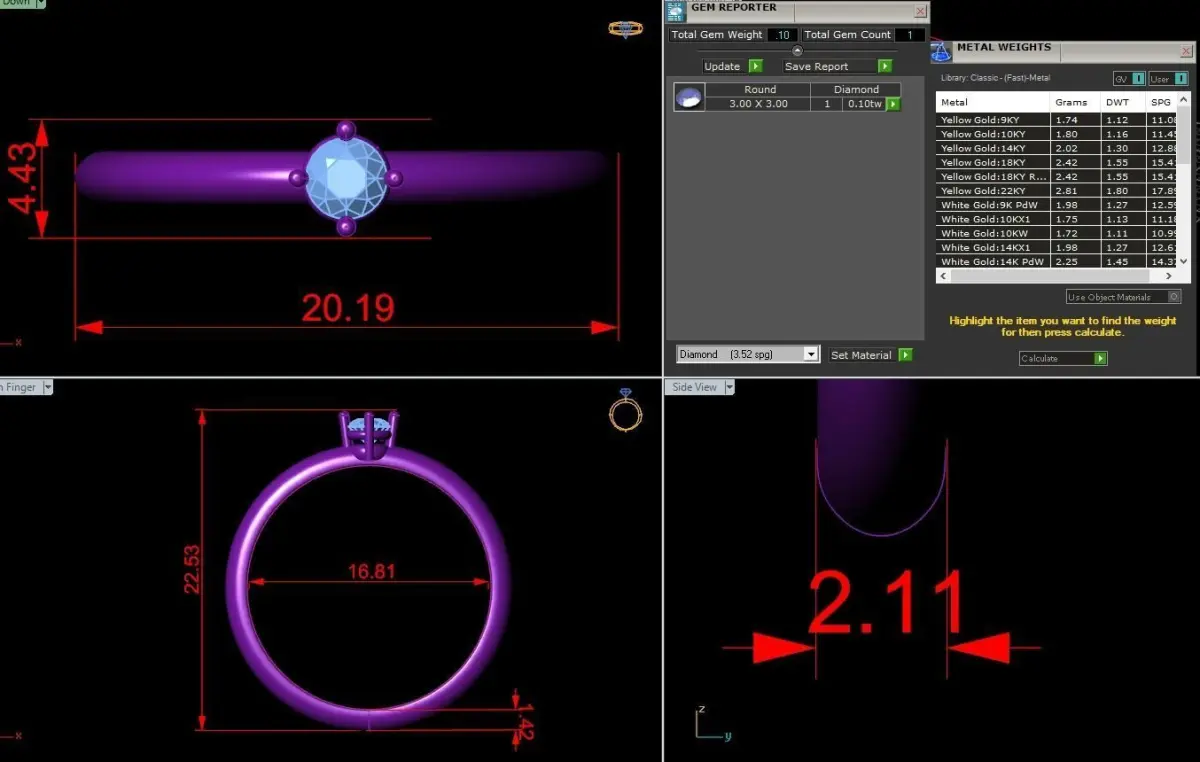Screen dimensions: 1200x762
Task: Click the DWT column header
Action: coord(1123,102)
